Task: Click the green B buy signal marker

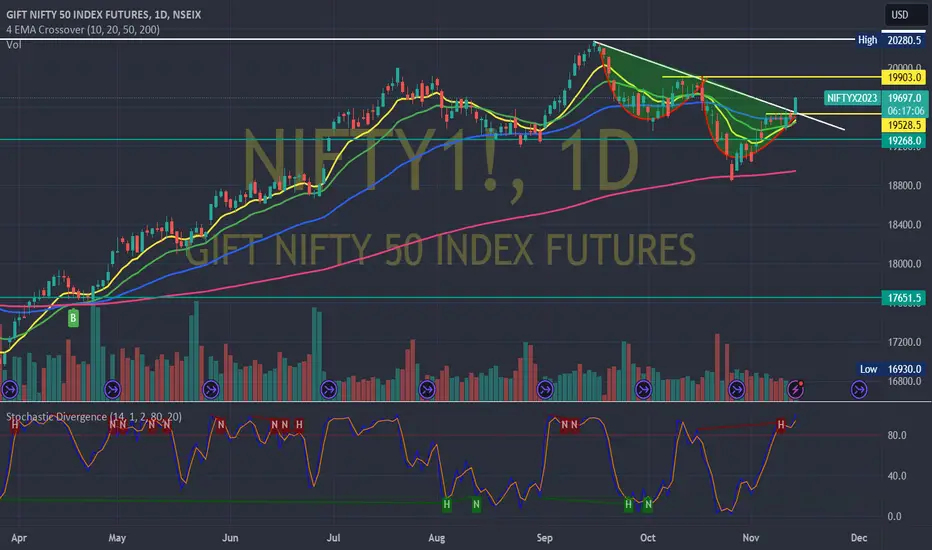Action: [x=73, y=318]
